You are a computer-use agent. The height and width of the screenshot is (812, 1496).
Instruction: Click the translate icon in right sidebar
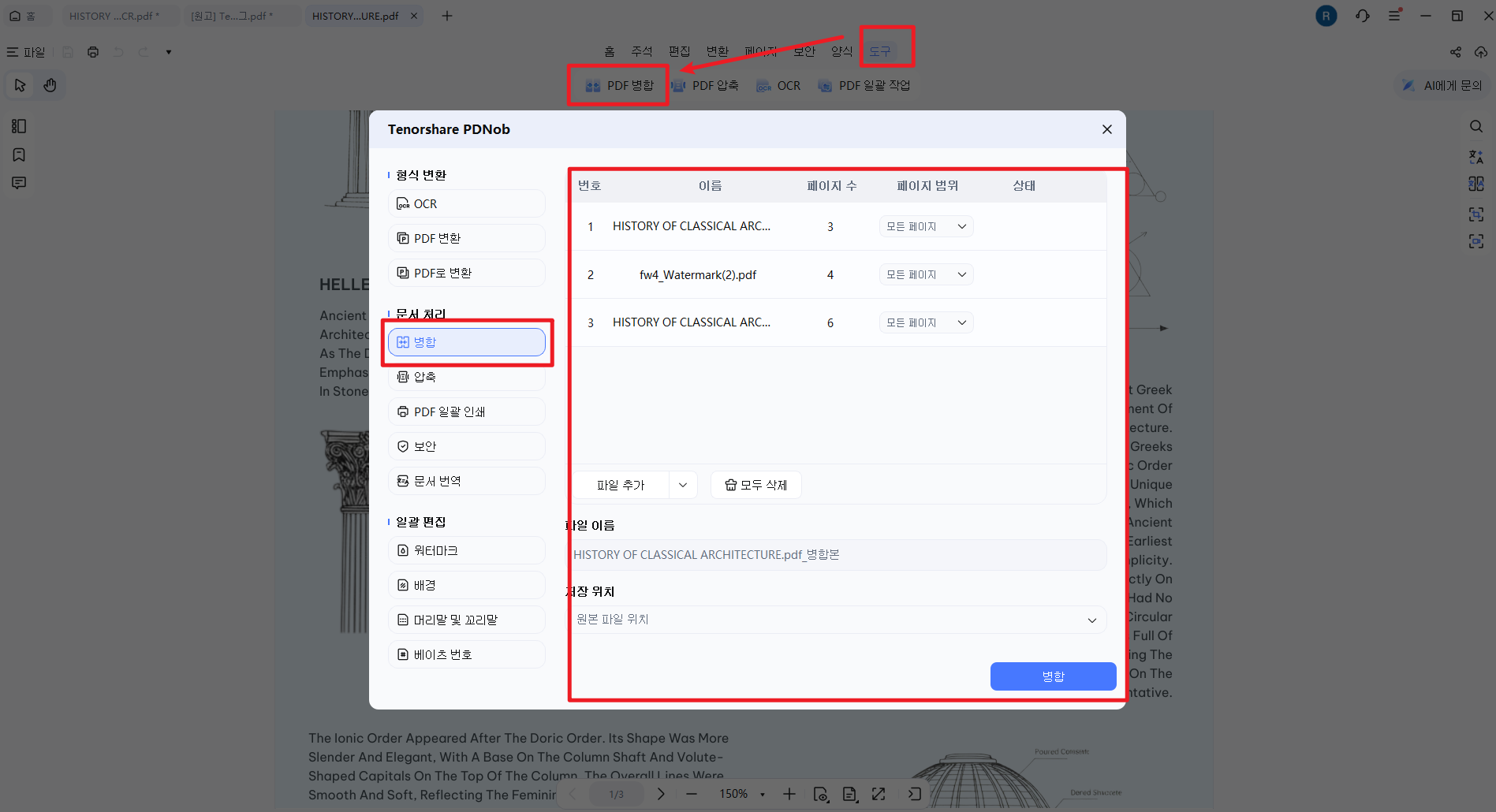[1476, 156]
